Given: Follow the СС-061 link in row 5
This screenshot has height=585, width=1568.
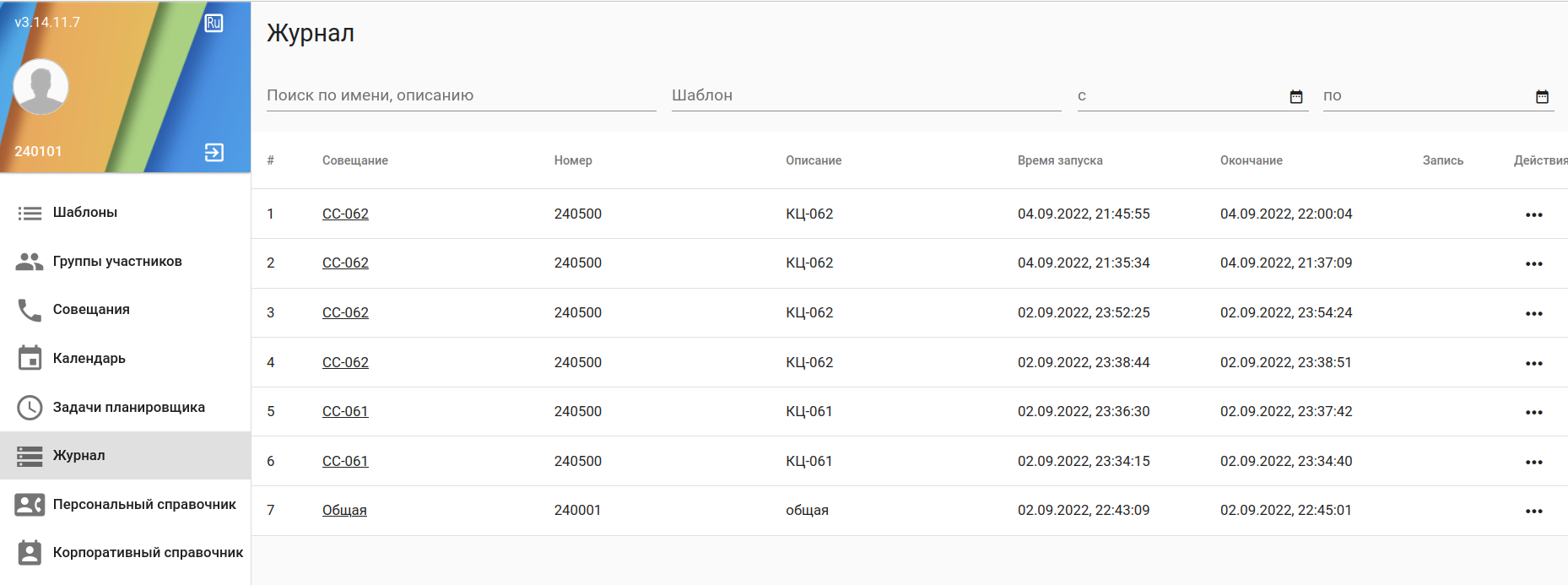Looking at the screenshot, I should tap(345, 412).
